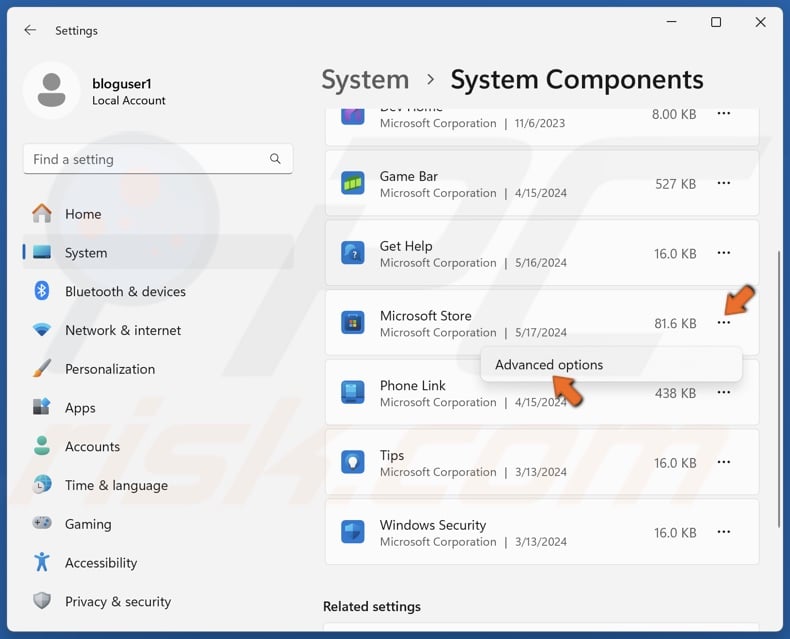Open more options for Get Help
This screenshot has height=639, width=790.
[x=723, y=254]
